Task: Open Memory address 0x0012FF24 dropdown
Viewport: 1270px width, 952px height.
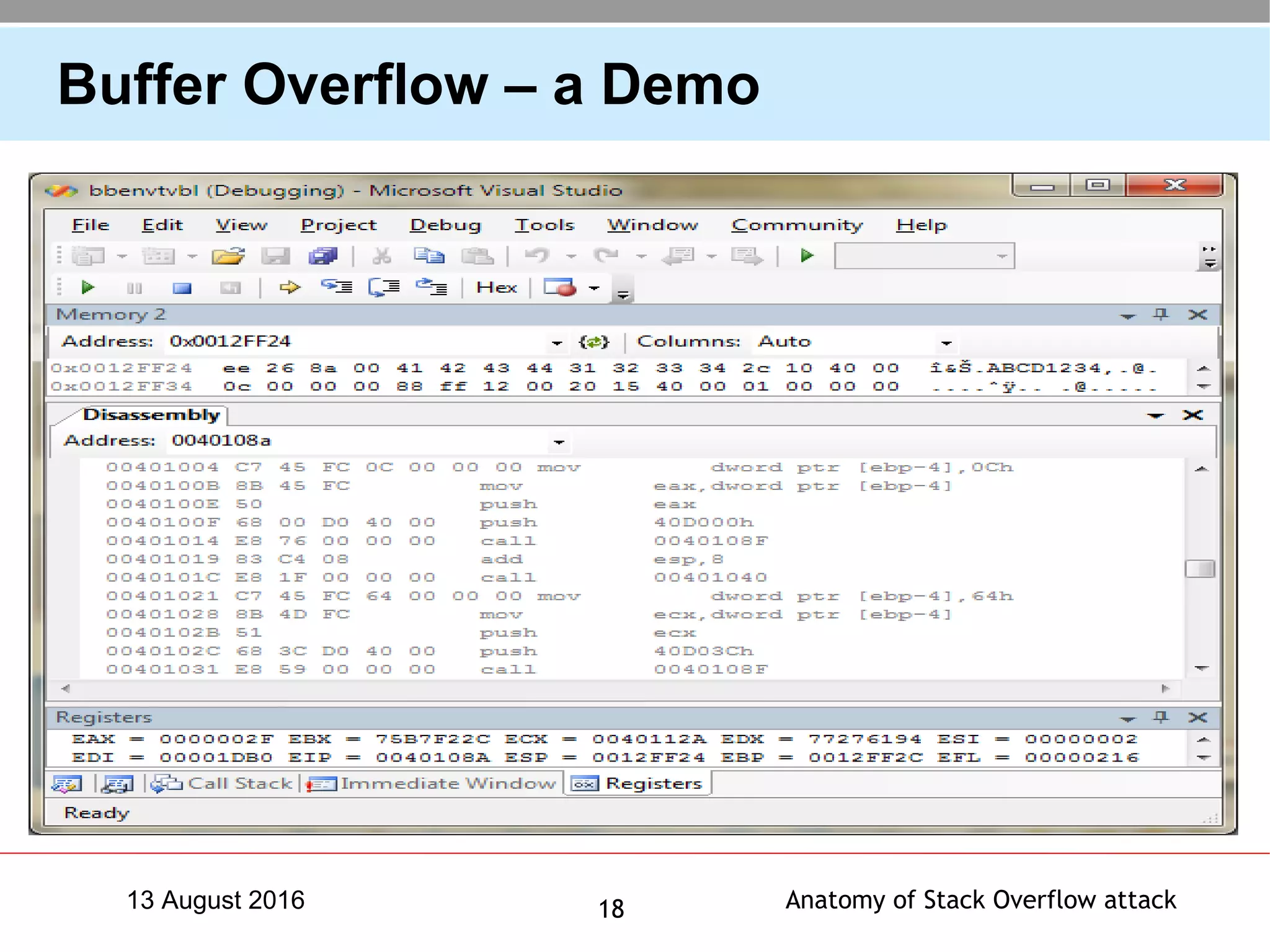Action: point(556,343)
